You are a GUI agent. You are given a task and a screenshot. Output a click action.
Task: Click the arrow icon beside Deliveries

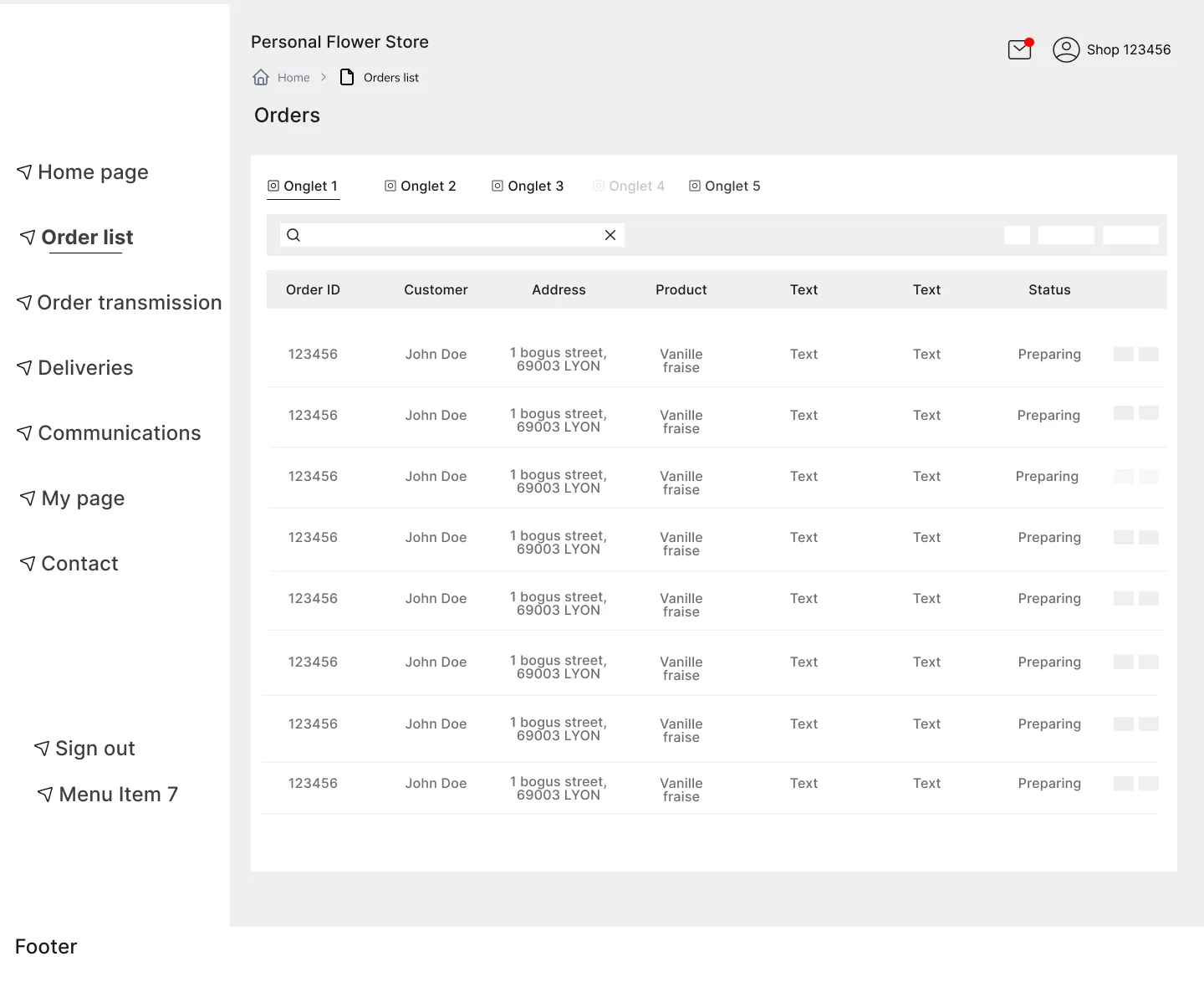tap(25, 368)
